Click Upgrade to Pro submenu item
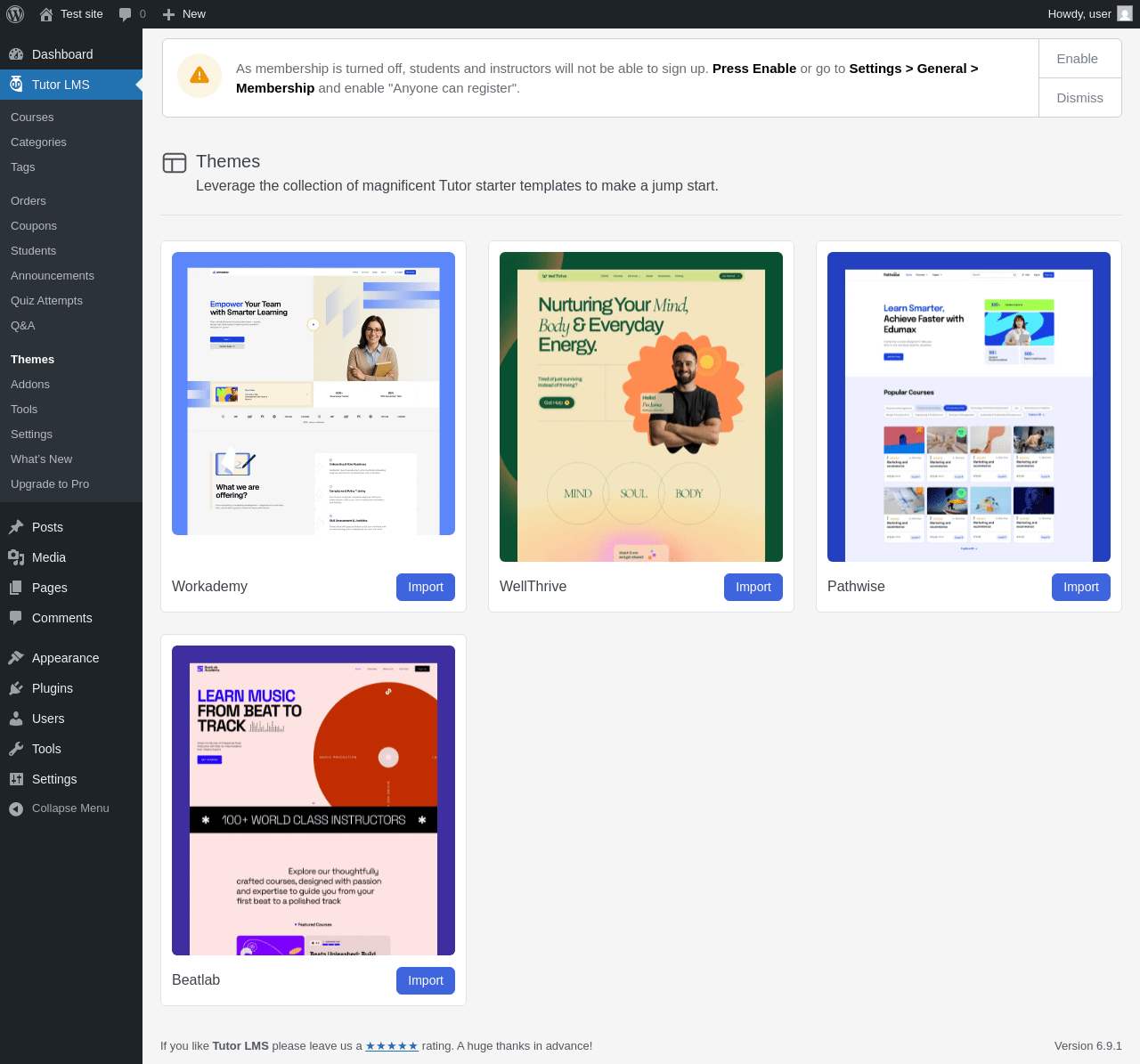The image size is (1140, 1064). pos(50,484)
